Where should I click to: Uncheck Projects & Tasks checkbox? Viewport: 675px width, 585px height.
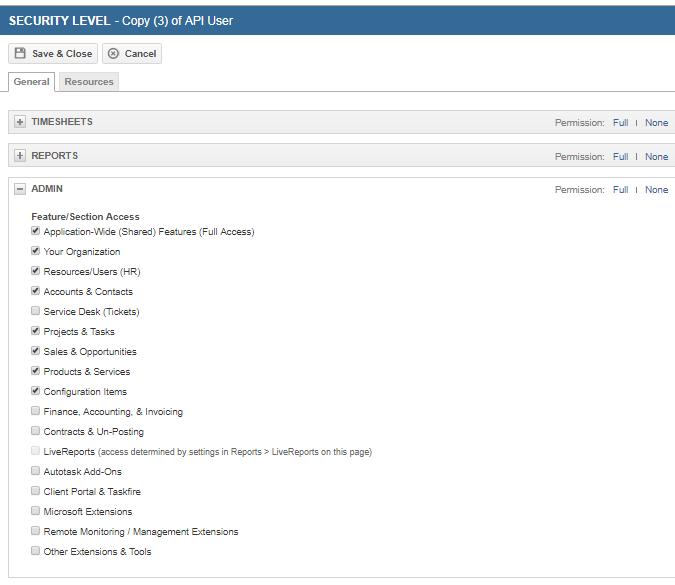(x=36, y=331)
